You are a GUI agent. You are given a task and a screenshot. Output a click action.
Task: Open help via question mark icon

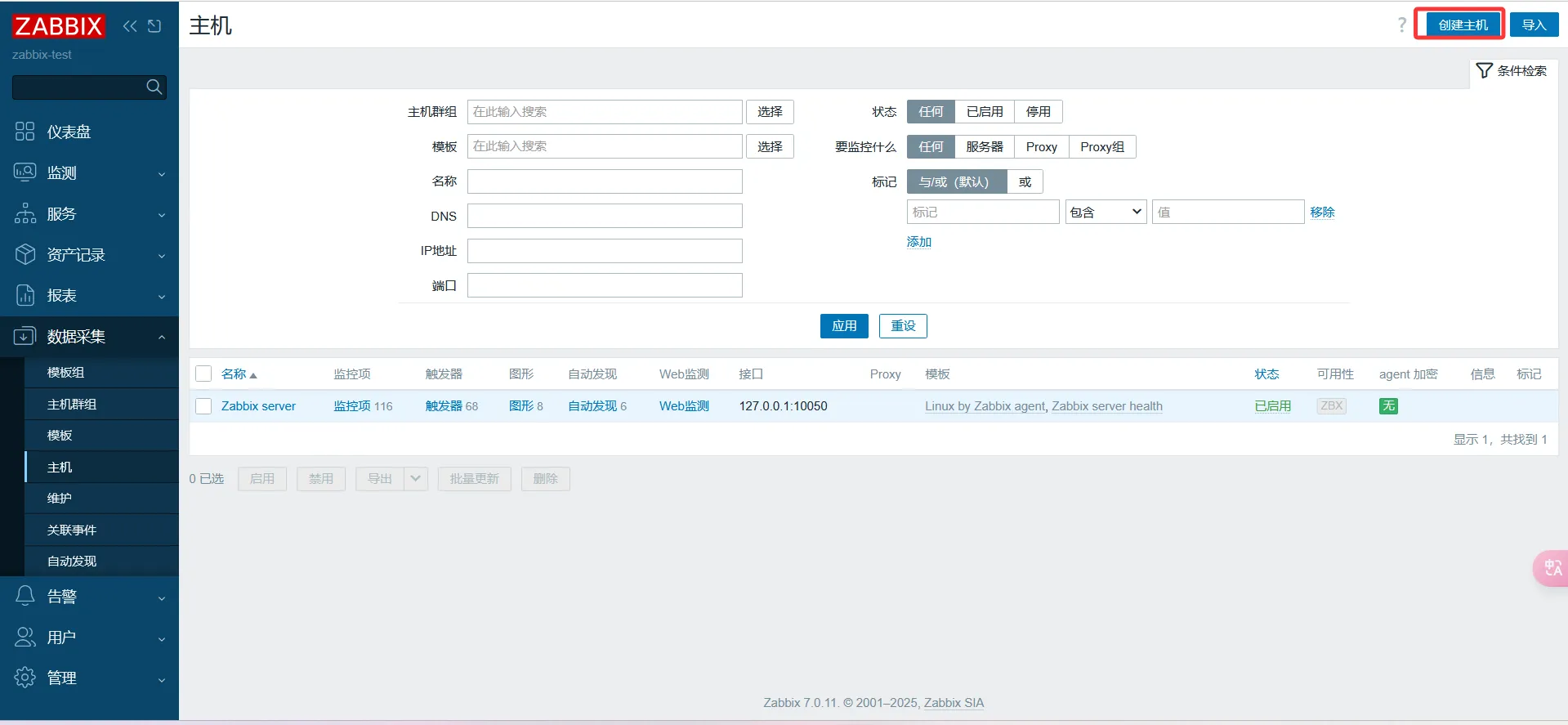[1402, 25]
